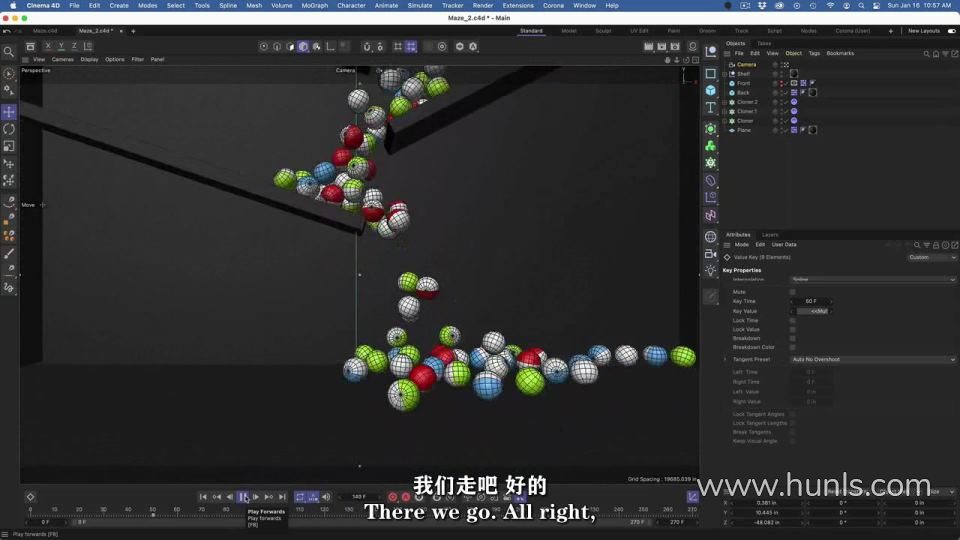Click the search magnifier icon at top left

click(9, 52)
